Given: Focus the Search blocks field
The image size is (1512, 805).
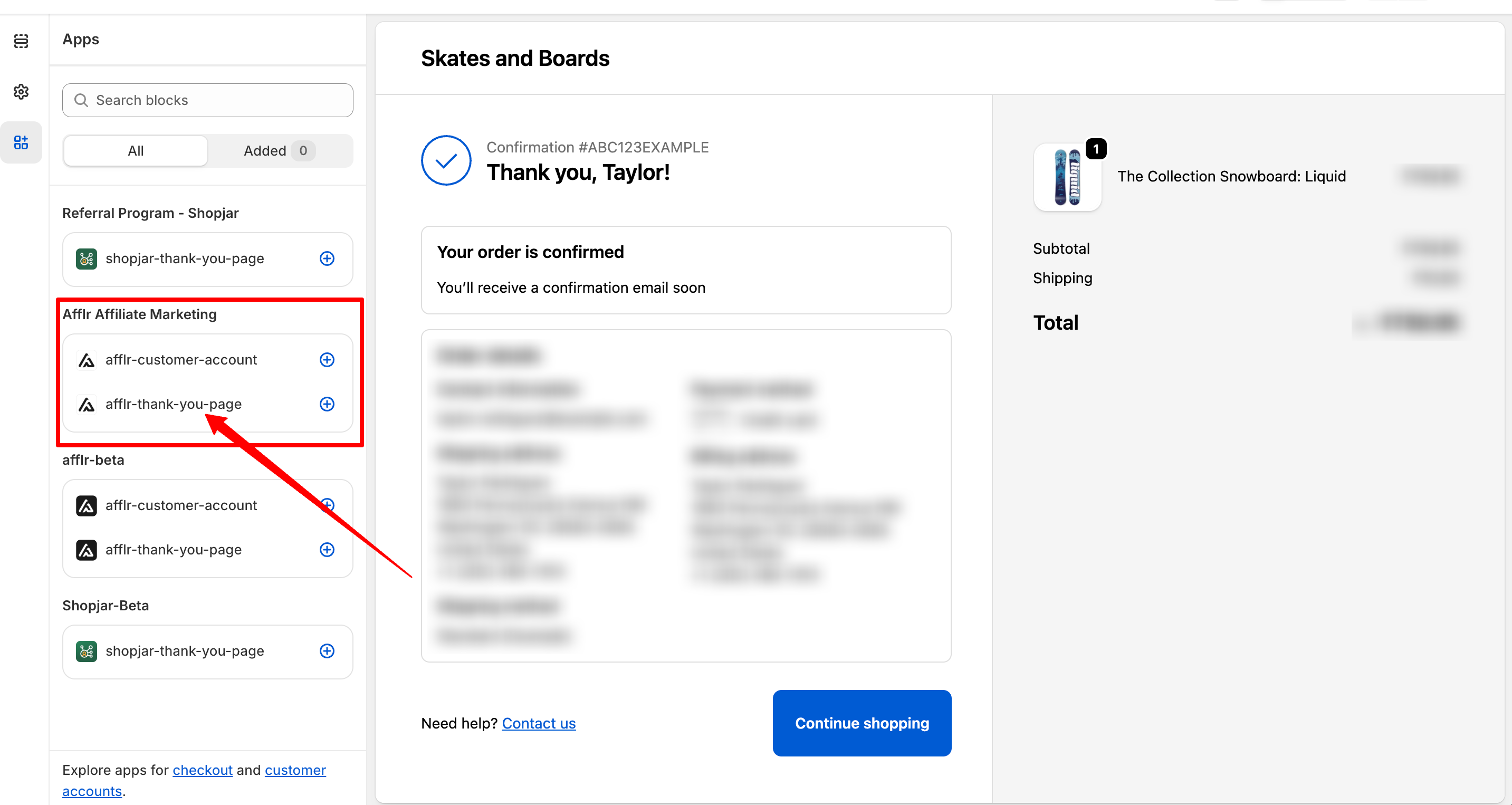Looking at the screenshot, I should 208,100.
